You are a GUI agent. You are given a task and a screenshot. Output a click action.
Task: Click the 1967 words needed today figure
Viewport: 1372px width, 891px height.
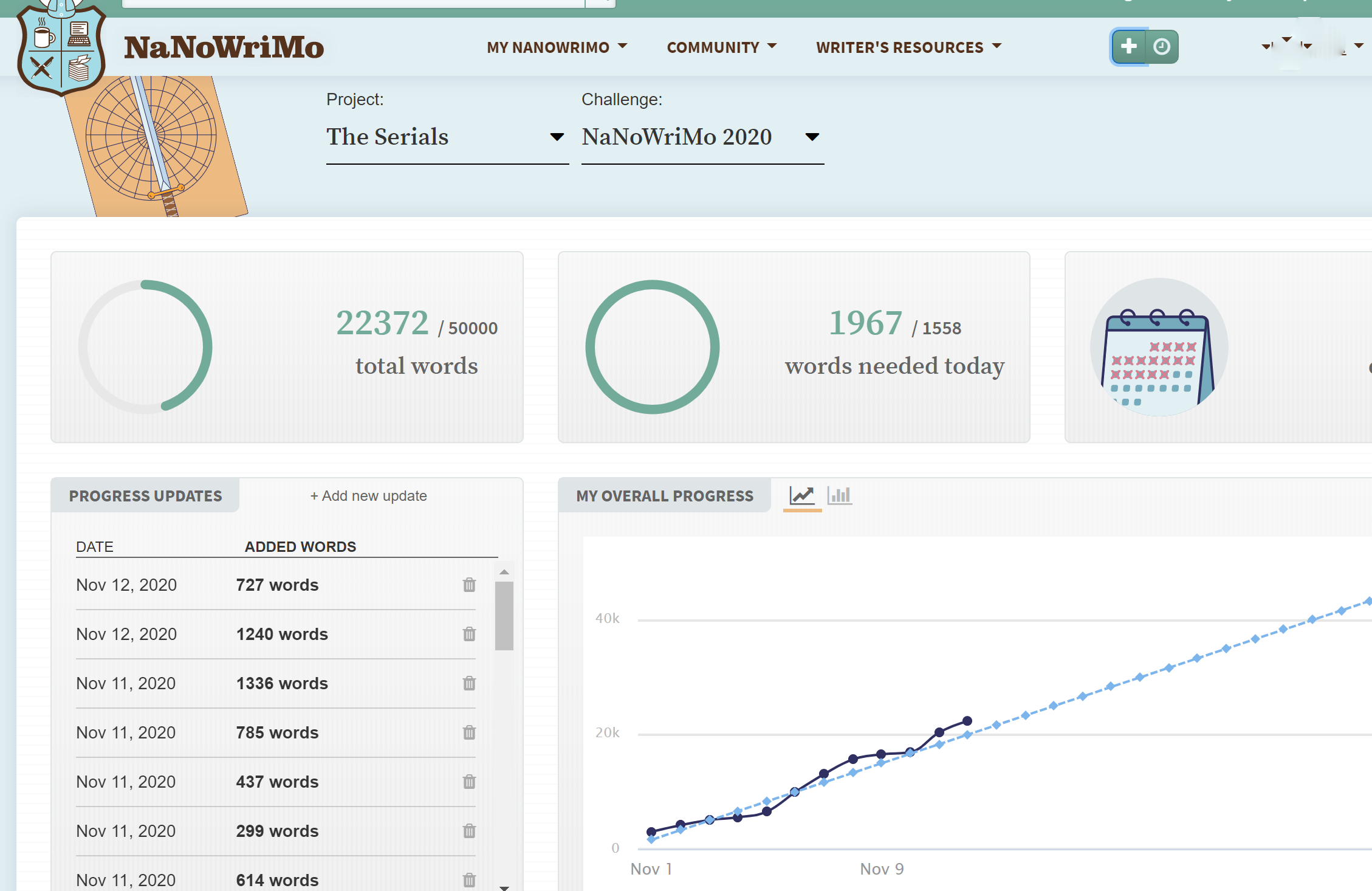point(866,322)
